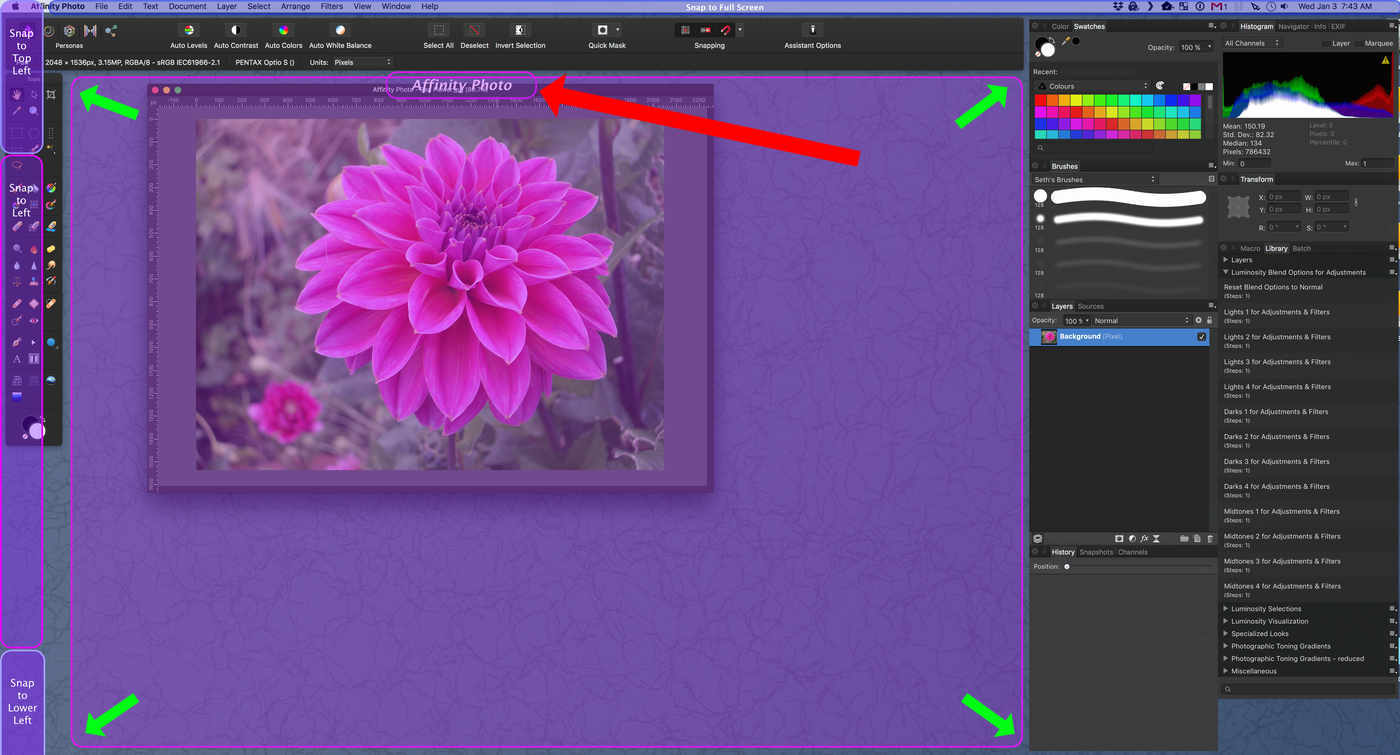The width and height of the screenshot is (1400, 755).
Task: Switch to the Develop persona
Action: point(69,31)
